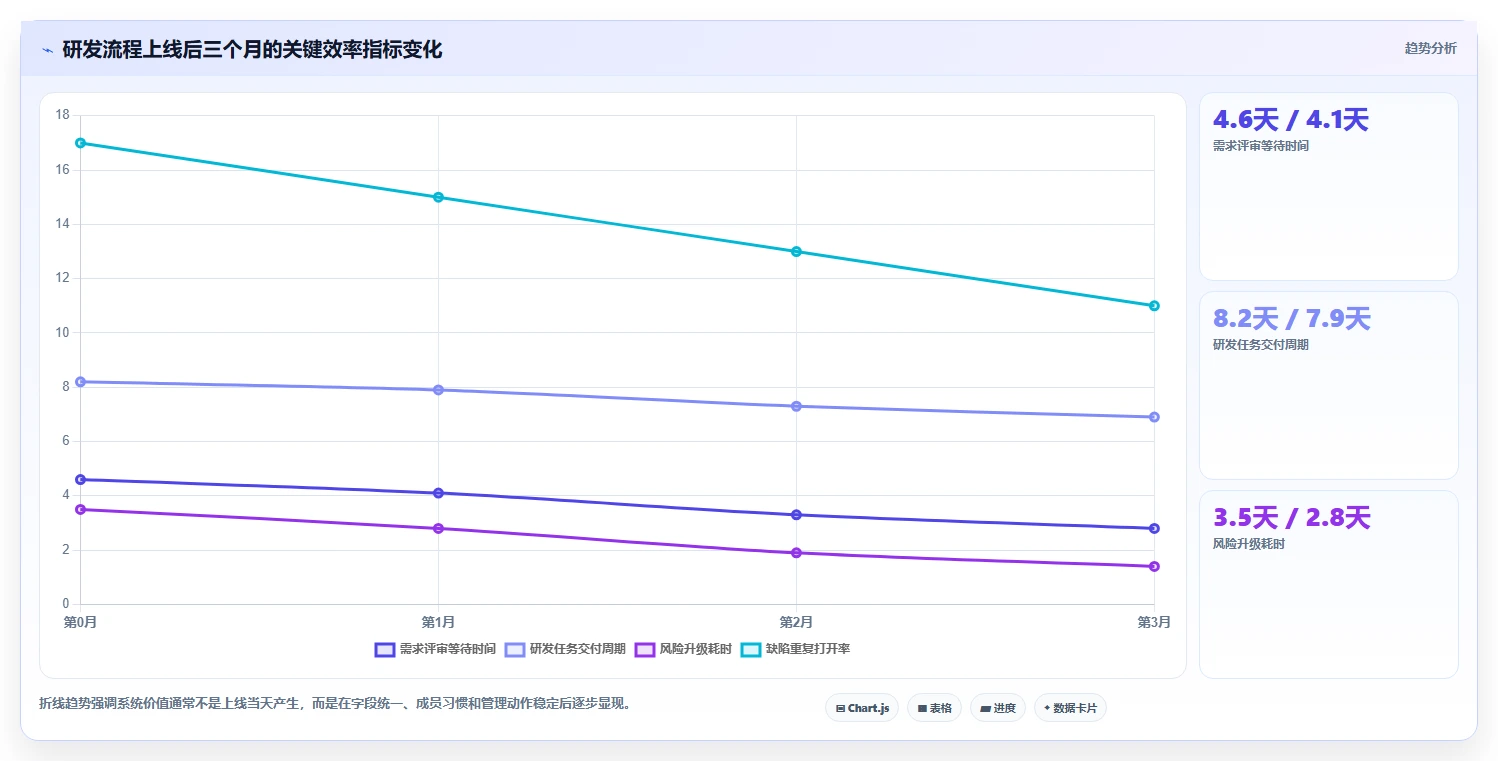Toggle 需求评审等待时间 legend swatch
This screenshot has height=761, width=1498.
pos(385,649)
